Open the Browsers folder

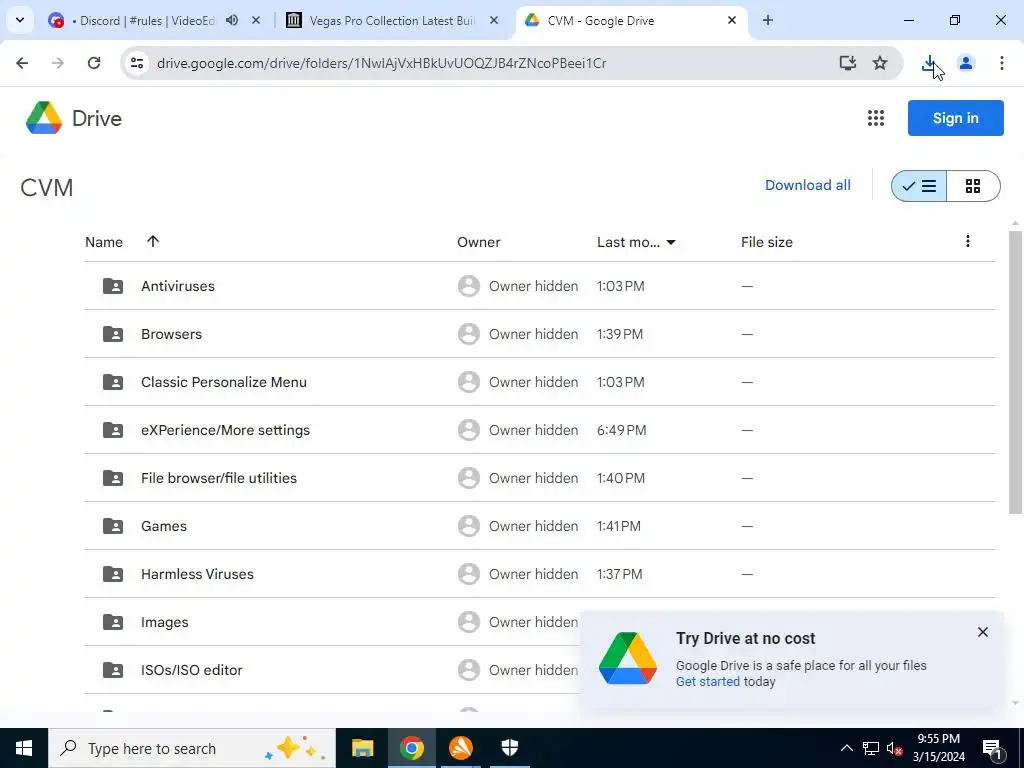click(x=171, y=334)
